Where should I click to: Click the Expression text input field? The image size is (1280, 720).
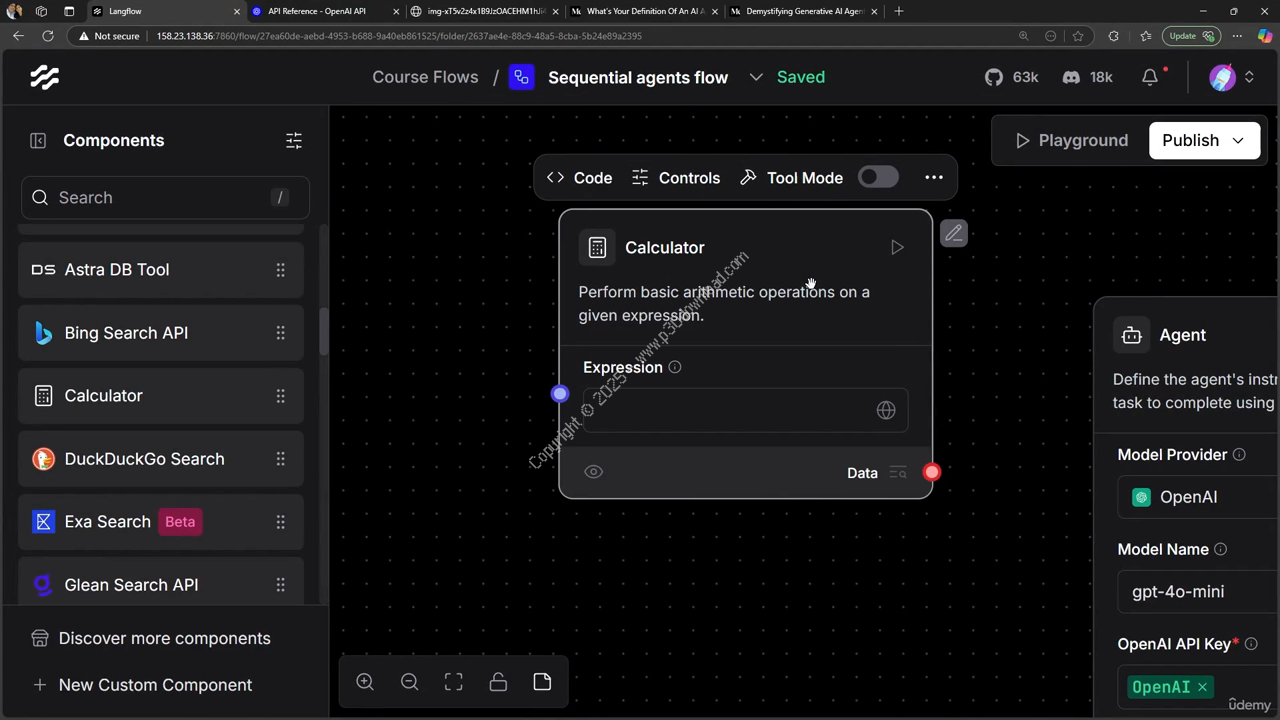pos(745,410)
